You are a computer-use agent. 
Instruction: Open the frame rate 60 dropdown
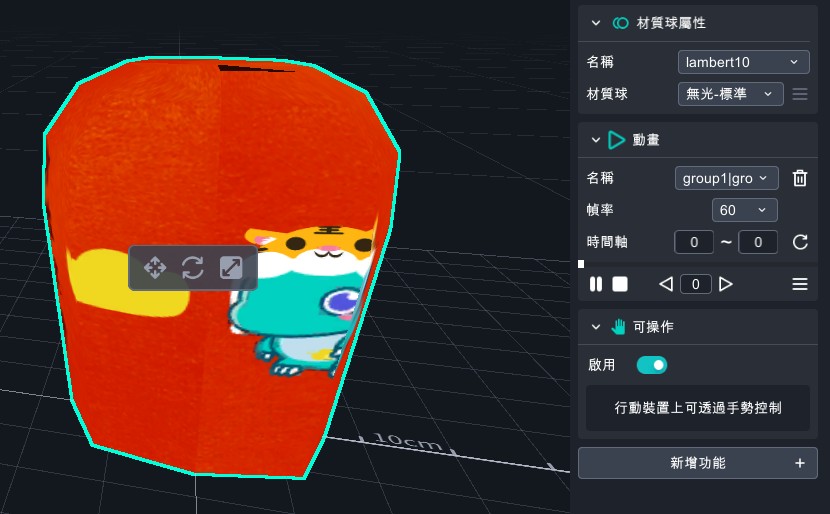[745, 210]
